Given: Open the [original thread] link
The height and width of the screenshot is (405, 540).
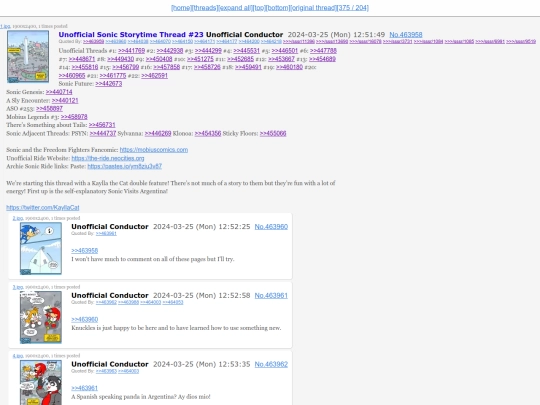Looking at the screenshot, I should (x=313, y=8).
